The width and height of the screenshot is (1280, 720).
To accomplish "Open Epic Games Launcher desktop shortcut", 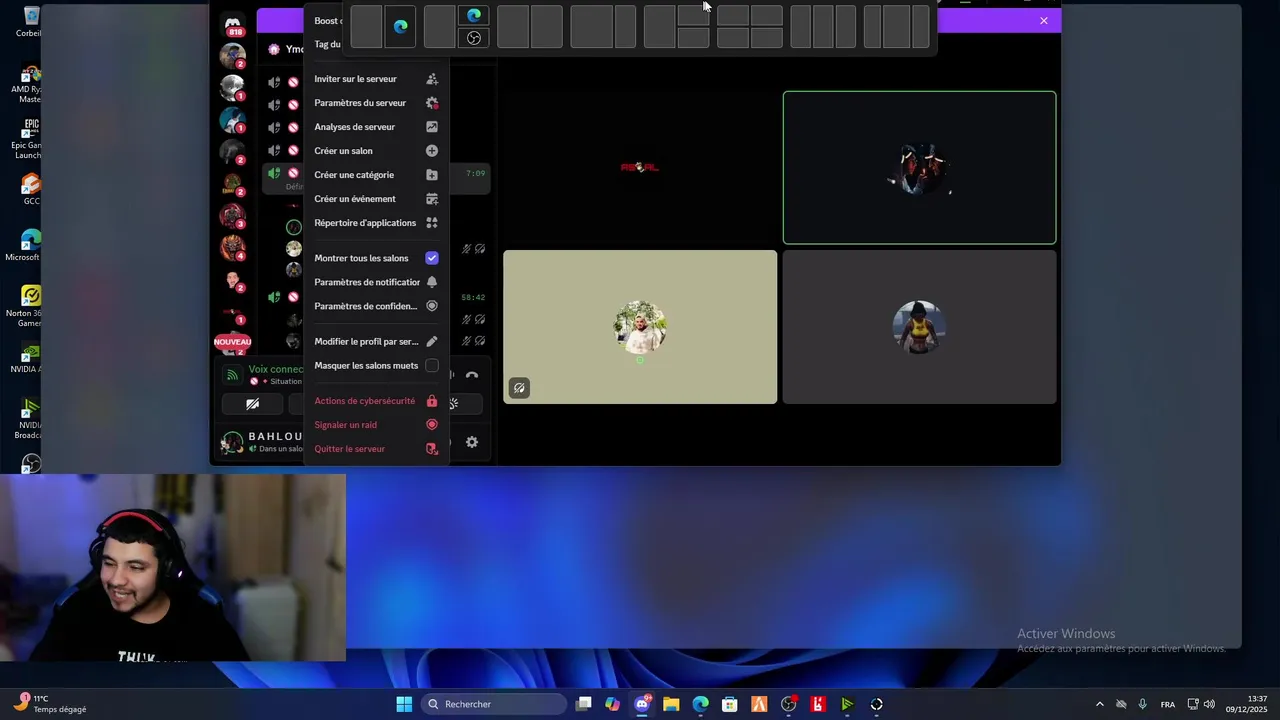I will click(30, 139).
